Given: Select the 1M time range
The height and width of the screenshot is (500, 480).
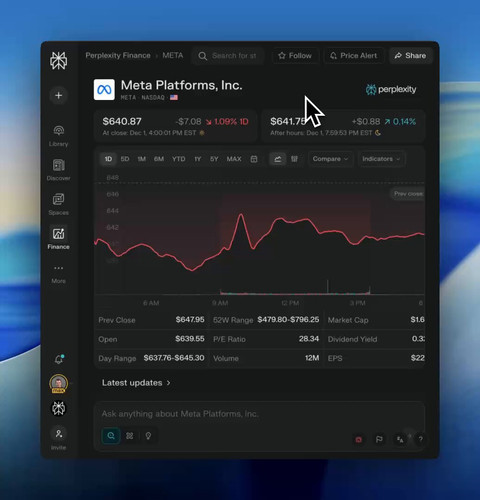Looking at the screenshot, I should pyautogui.click(x=142, y=159).
